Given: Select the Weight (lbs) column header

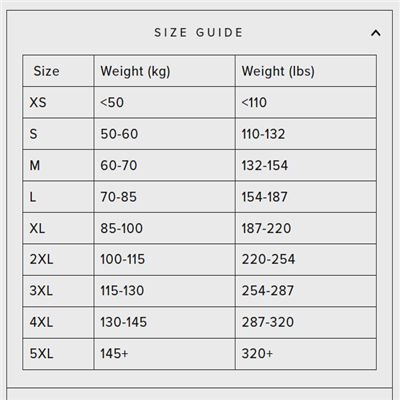Looking at the screenshot, I should (306, 71).
